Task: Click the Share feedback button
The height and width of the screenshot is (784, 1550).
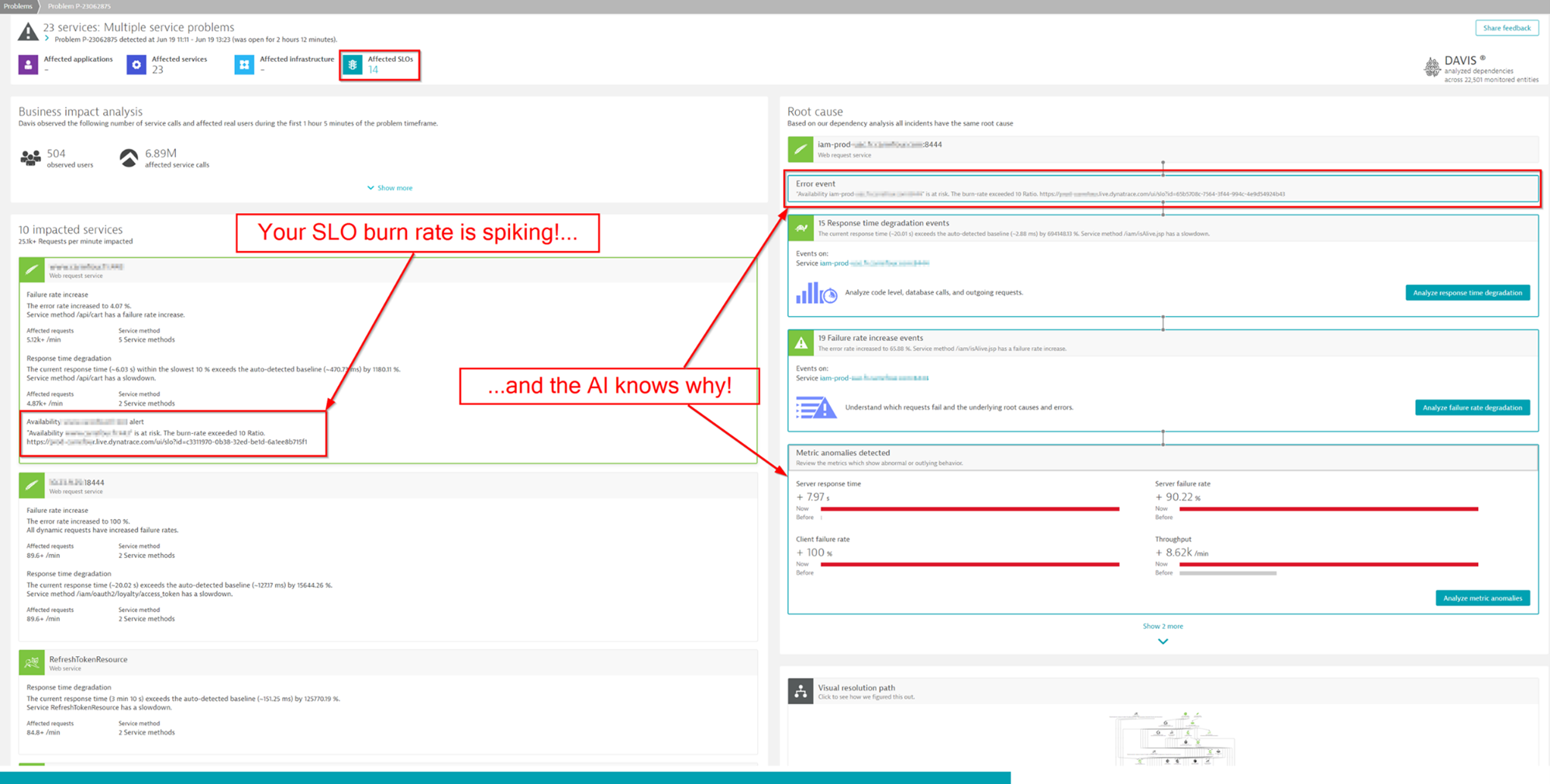Action: [1506, 27]
